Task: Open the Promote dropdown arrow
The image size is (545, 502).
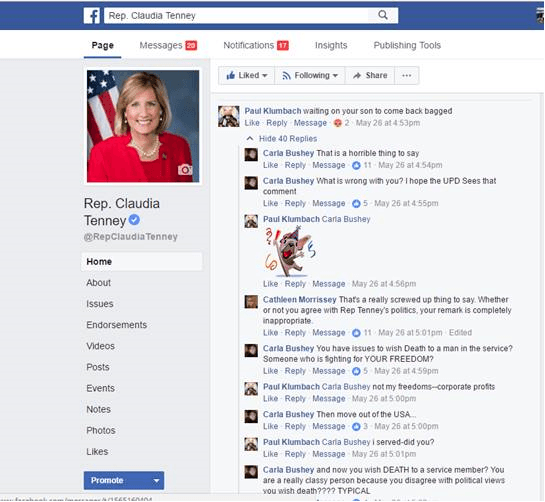Action: (x=156, y=480)
